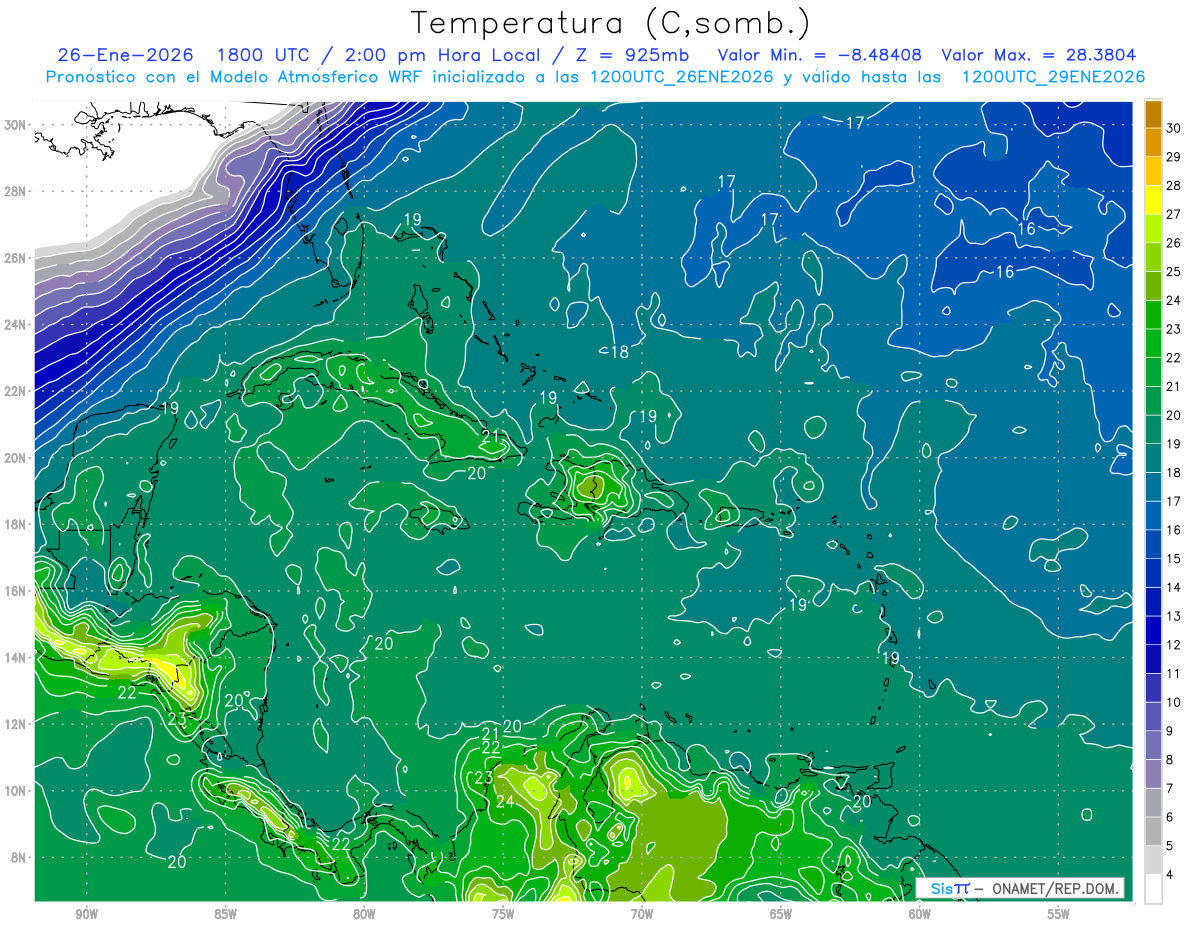1200x927 pixels.
Task: Click '1200UTC_26ENE2026' initialization time text
Action: tap(679, 77)
